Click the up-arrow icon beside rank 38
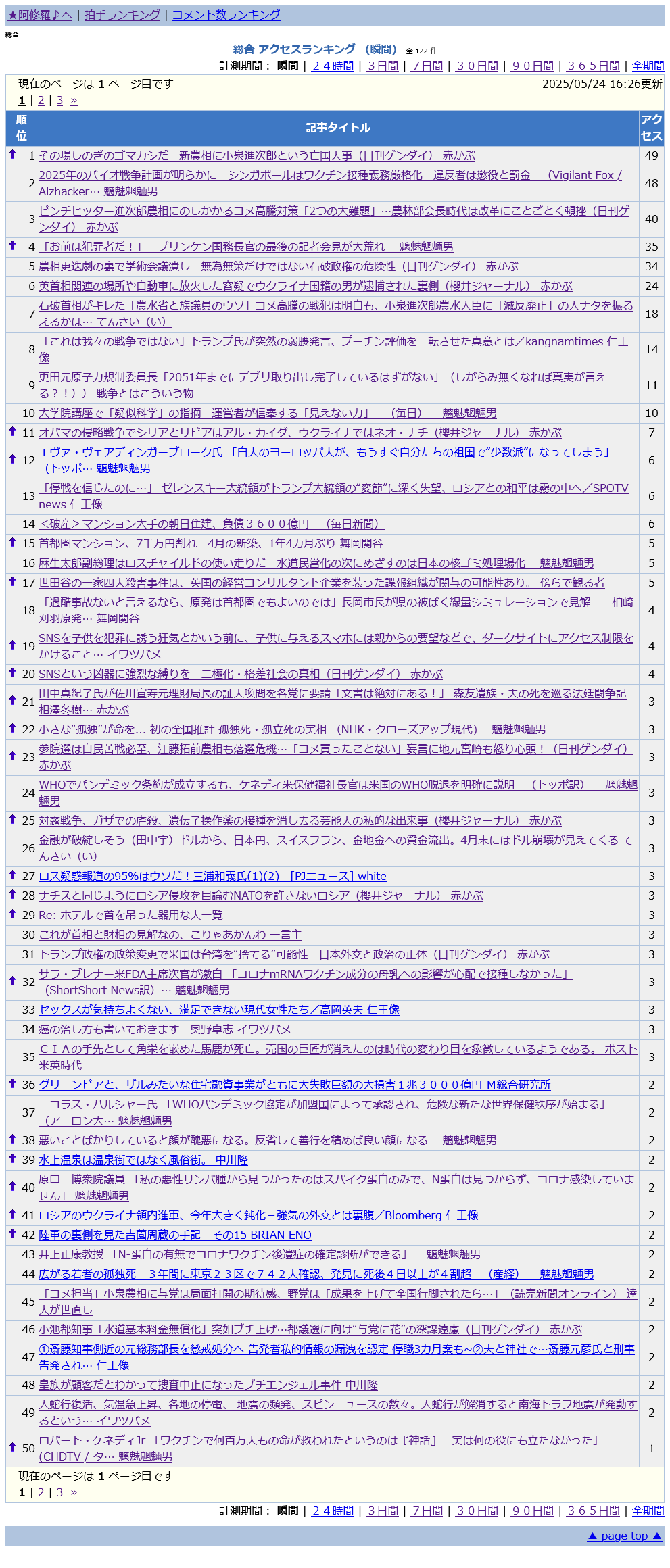This screenshot has height=1568, width=670. 12,1140
